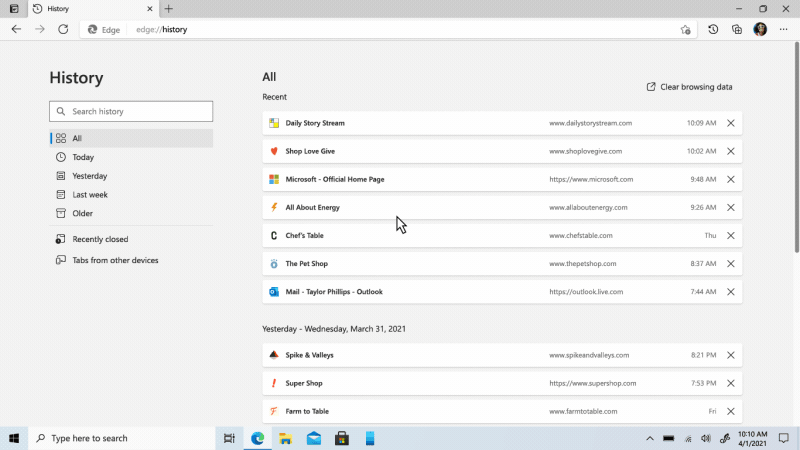Click Clear browsing data
The image size is (800, 450).
coord(689,87)
